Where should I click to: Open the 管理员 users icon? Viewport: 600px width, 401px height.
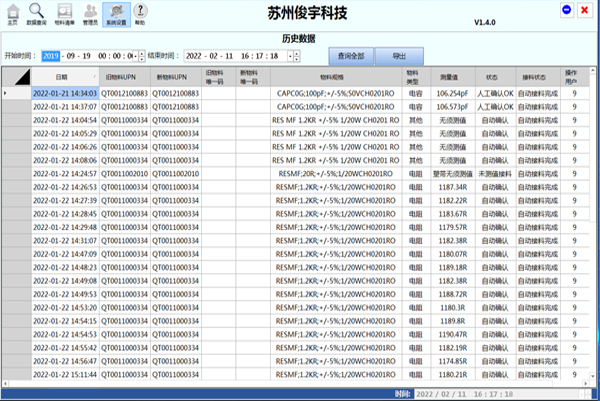pyautogui.click(x=90, y=15)
